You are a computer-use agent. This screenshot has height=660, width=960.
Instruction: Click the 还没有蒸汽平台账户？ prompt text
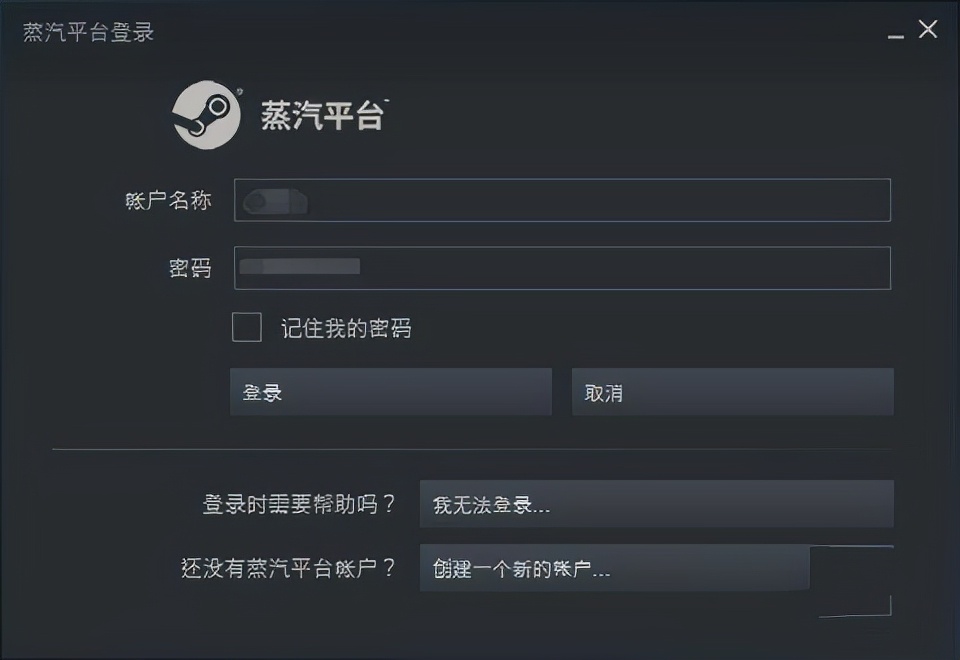(298, 567)
